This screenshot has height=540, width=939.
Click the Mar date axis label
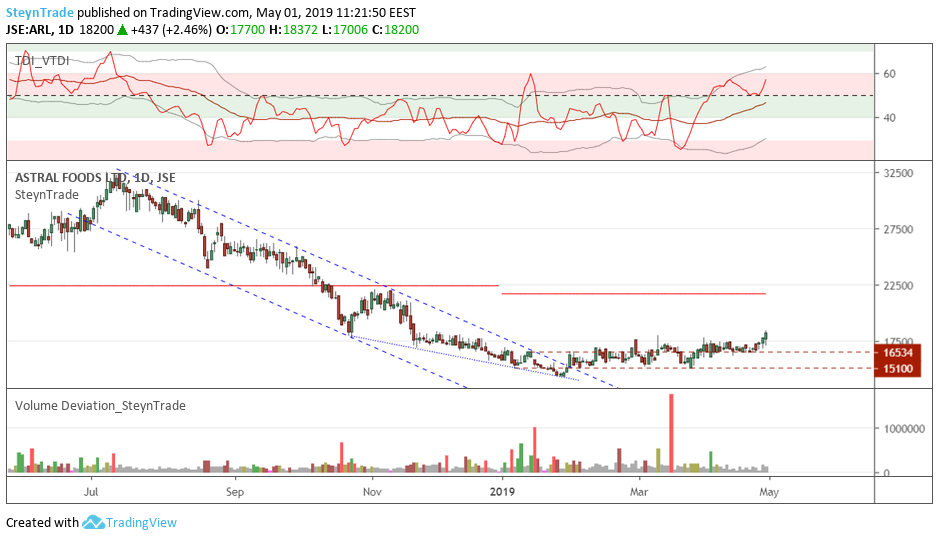(x=639, y=492)
